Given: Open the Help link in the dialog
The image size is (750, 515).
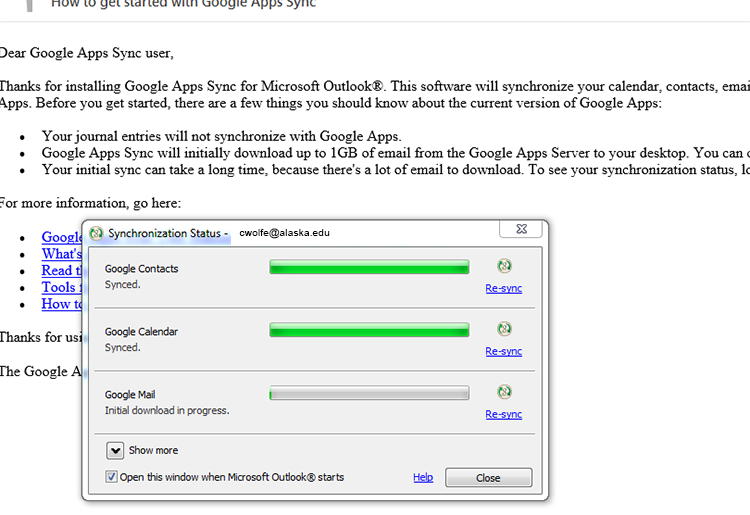Looking at the screenshot, I should click(x=423, y=478).
